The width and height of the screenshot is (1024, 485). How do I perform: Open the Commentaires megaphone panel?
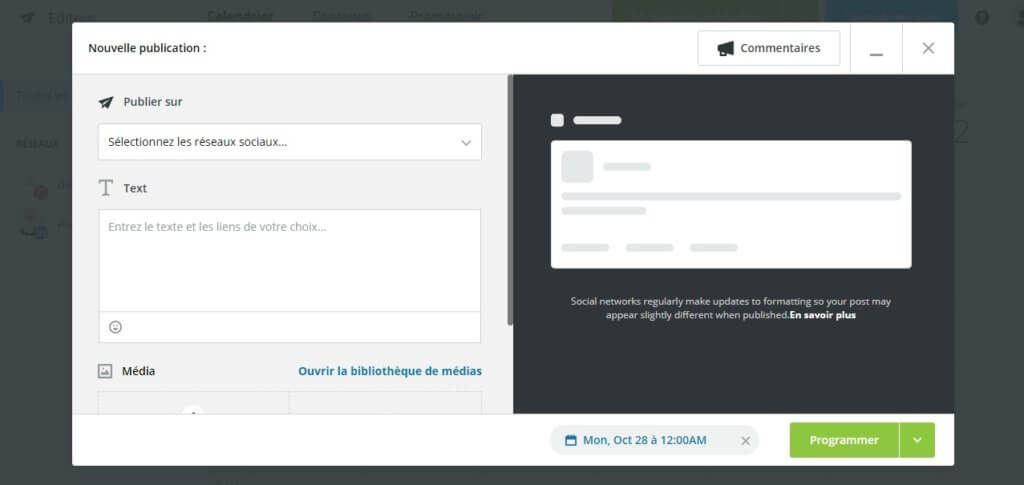pyautogui.click(x=768, y=48)
